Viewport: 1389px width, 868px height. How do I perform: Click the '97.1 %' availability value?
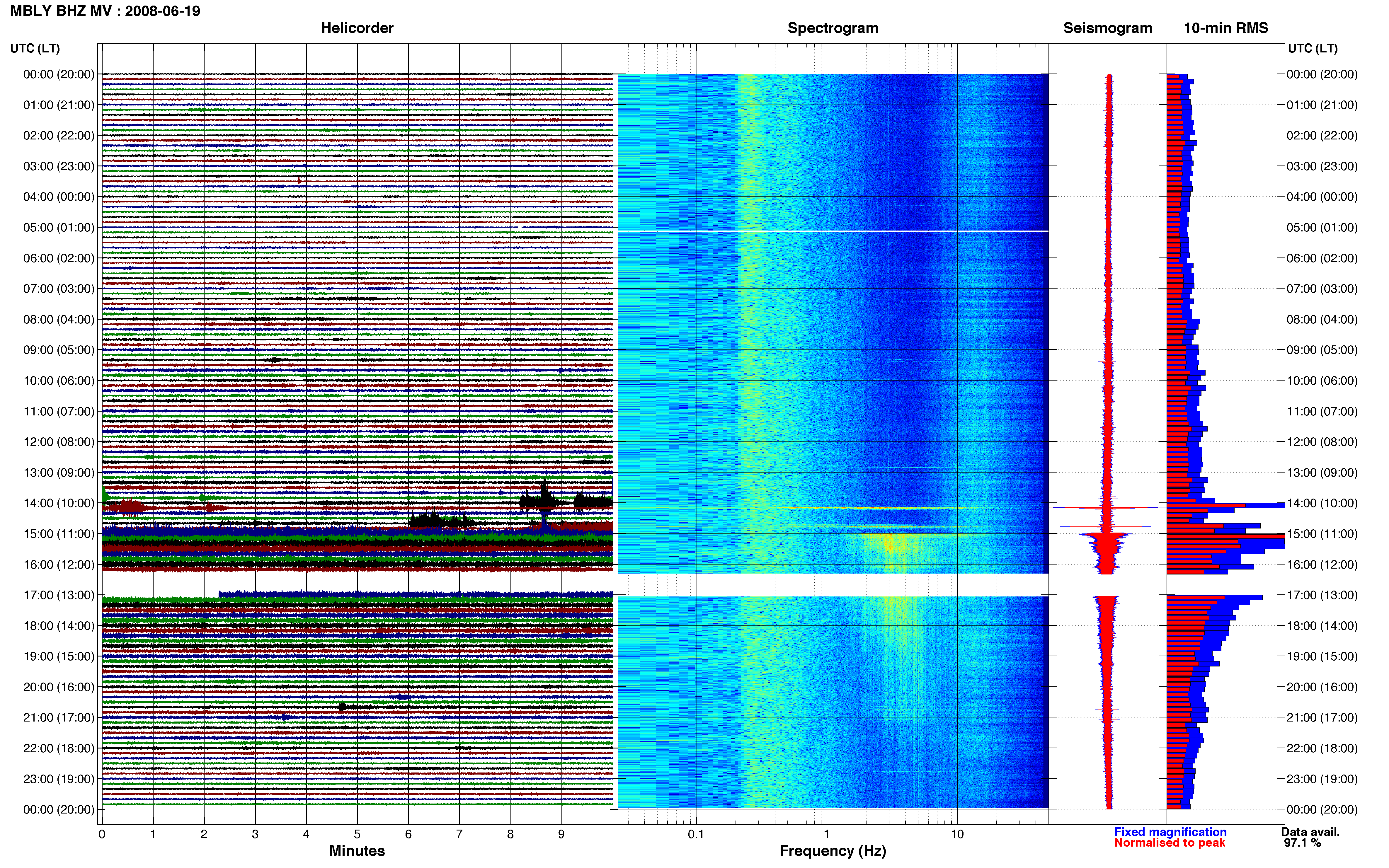[1302, 843]
